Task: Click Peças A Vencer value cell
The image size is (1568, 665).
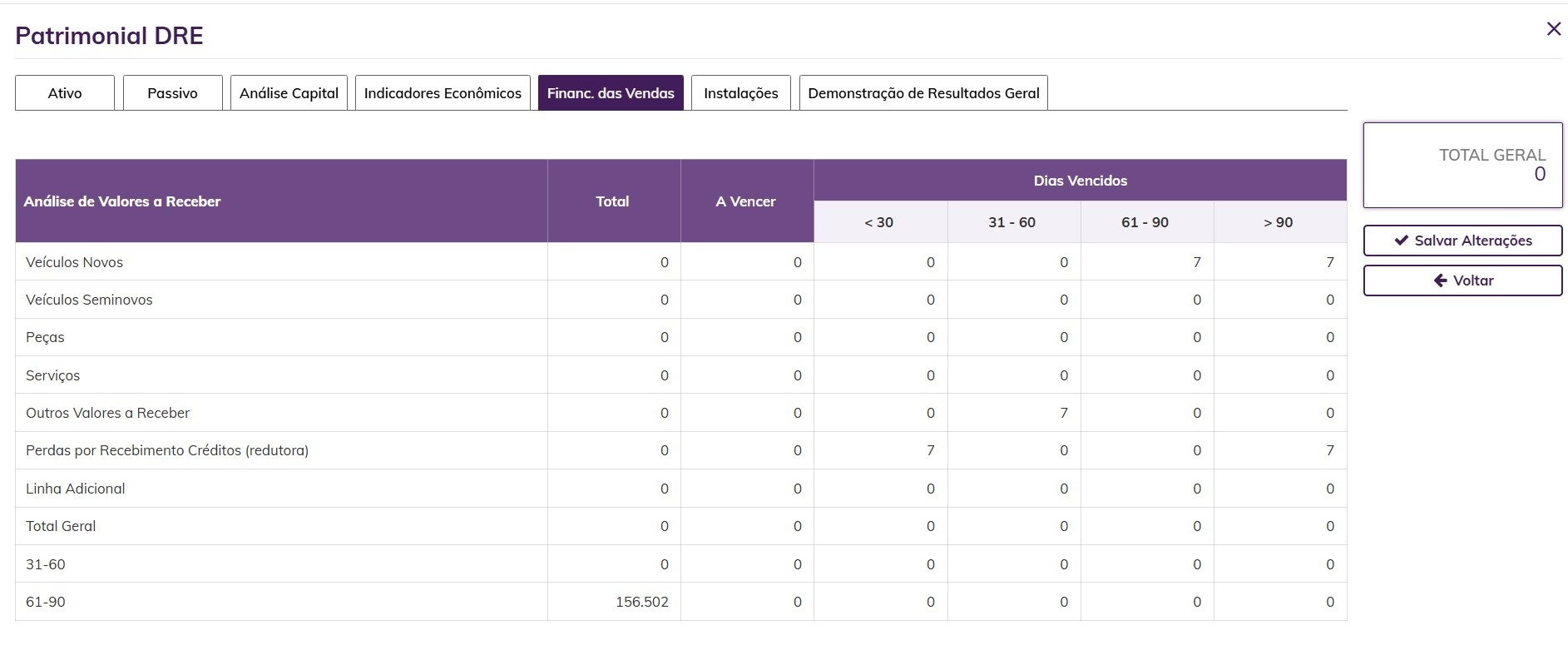Action: (747, 337)
